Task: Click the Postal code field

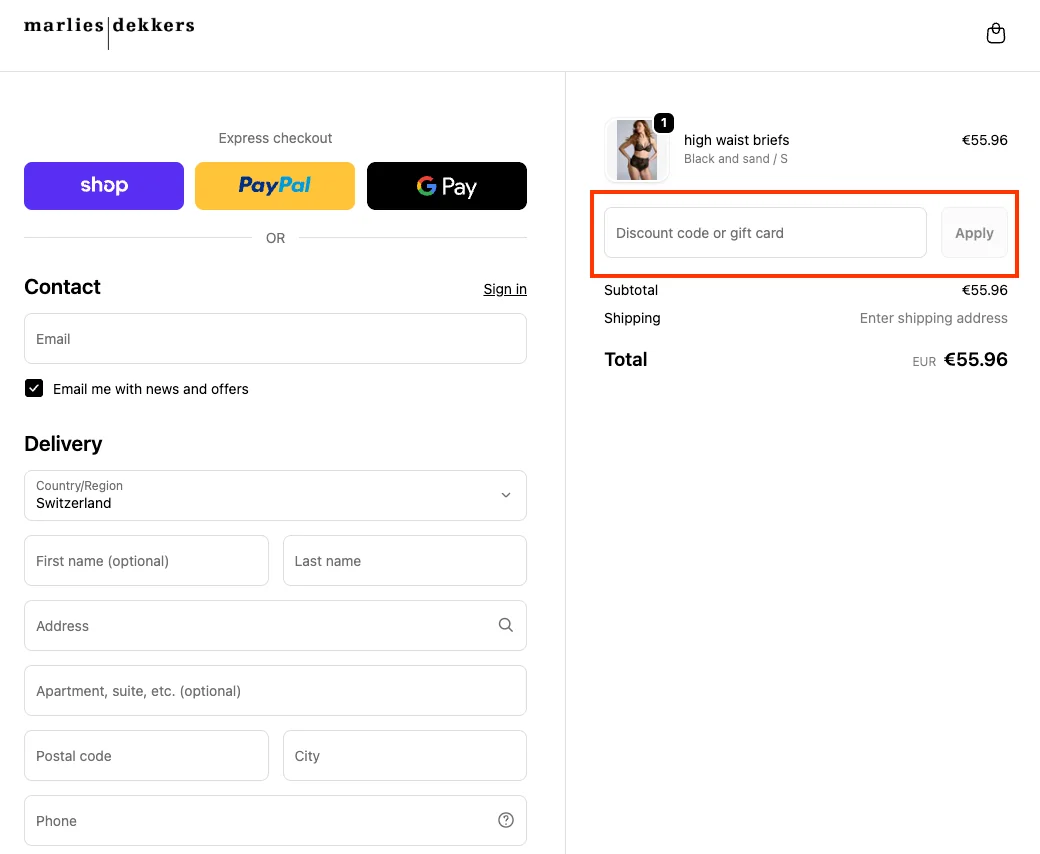Action: [x=146, y=756]
